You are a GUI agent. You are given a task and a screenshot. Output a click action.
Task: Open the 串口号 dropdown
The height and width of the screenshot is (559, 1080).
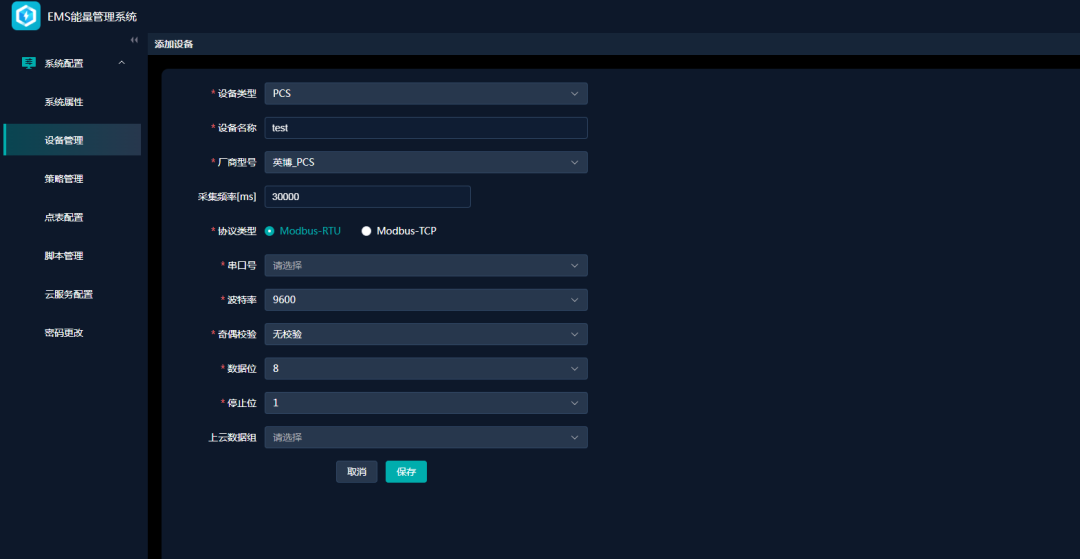pyautogui.click(x=425, y=266)
